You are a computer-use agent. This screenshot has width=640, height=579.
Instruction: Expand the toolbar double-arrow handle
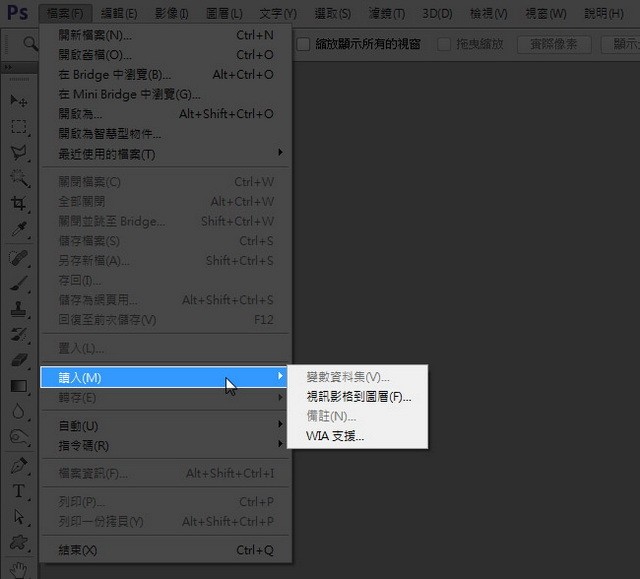coord(8,67)
